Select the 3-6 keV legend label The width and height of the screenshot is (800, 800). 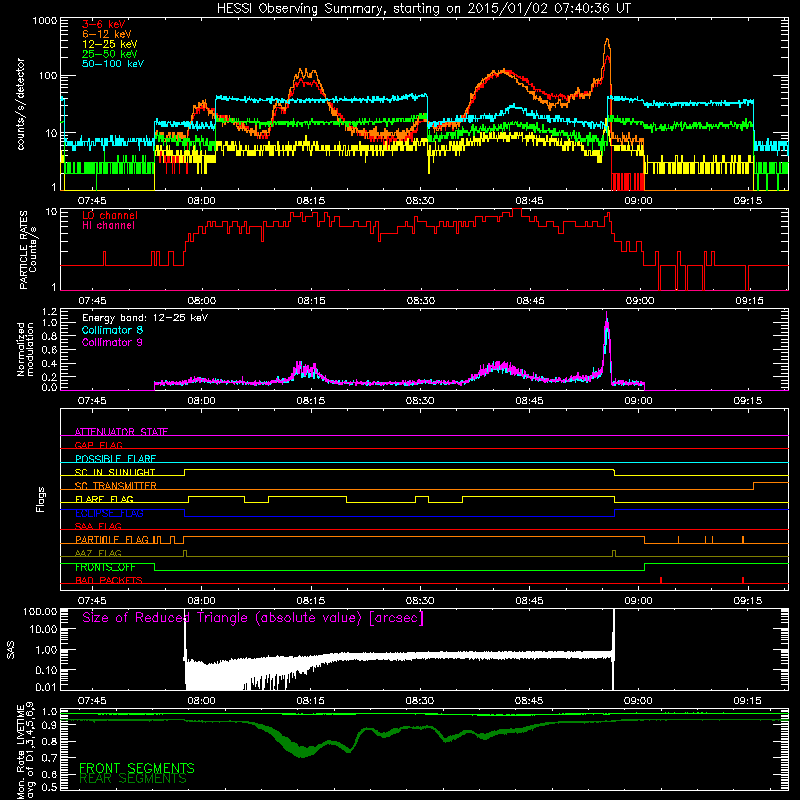[x=104, y=24]
